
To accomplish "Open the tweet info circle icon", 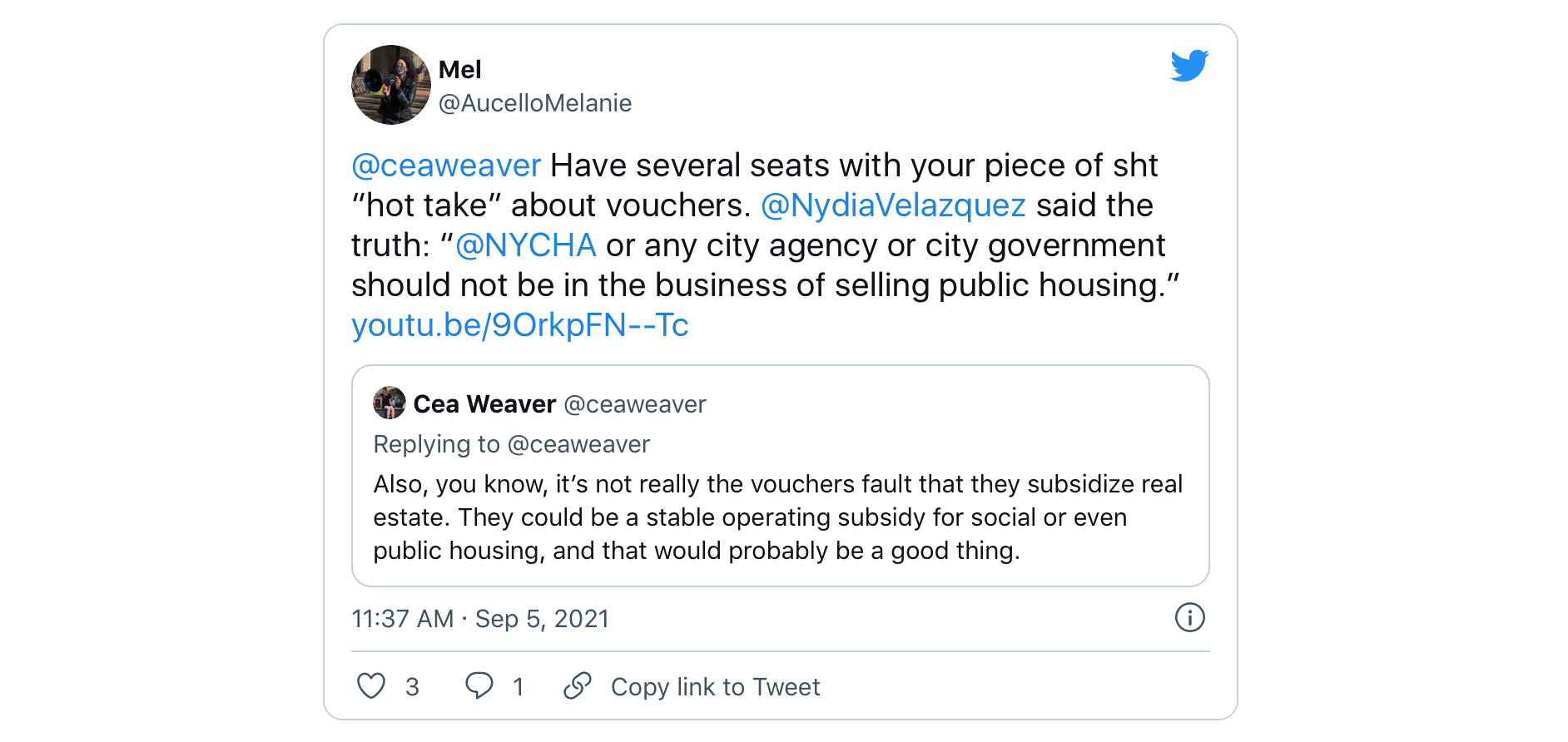I will tap(1189, 618).
